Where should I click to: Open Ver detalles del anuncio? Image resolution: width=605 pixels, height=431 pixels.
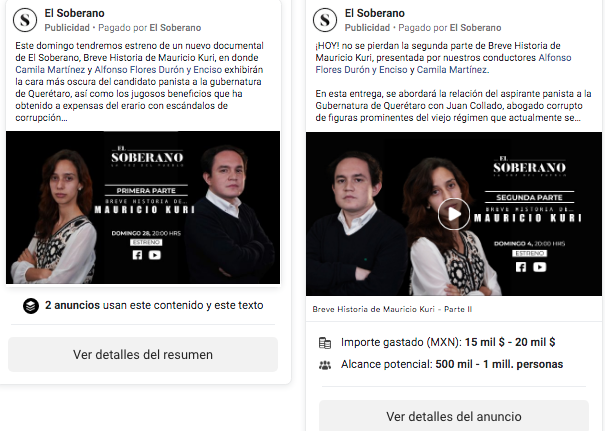coord(454,416)
